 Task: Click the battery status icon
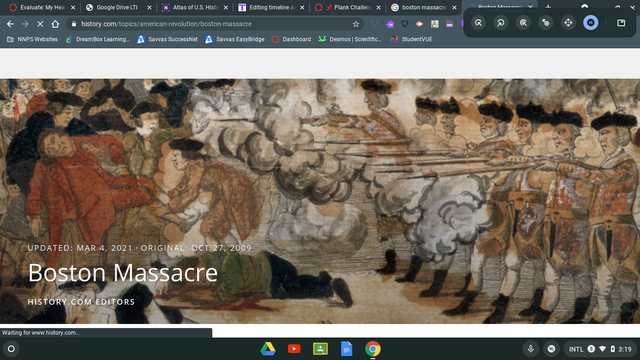613,349
